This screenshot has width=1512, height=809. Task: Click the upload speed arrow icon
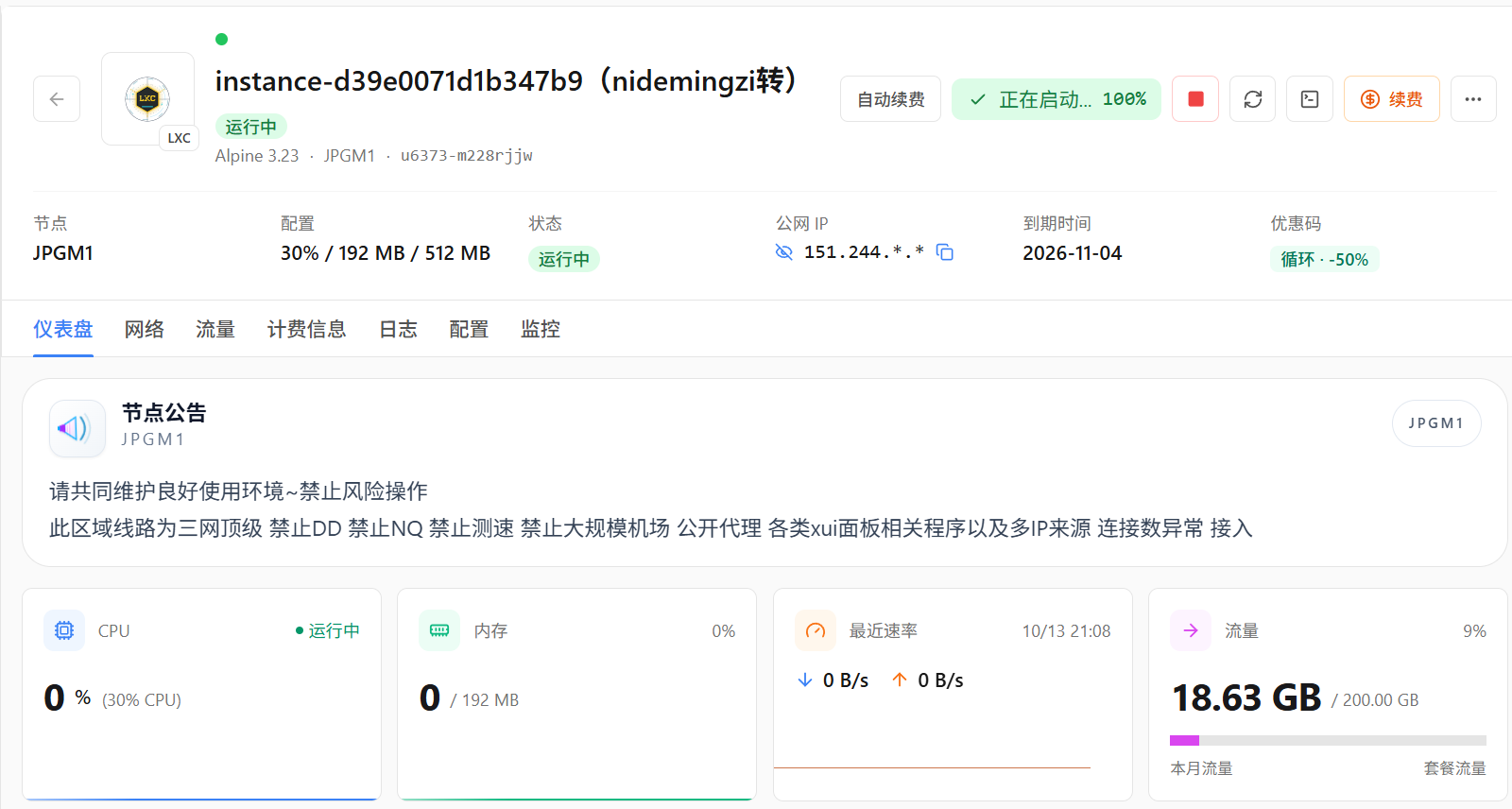click(900, 680)
